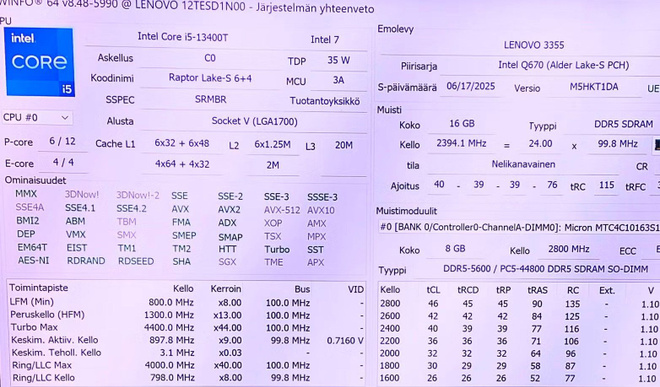
Task: Click module type DDR5-5600 / PC5-44800 field
Action: click(x=546, y=269)
